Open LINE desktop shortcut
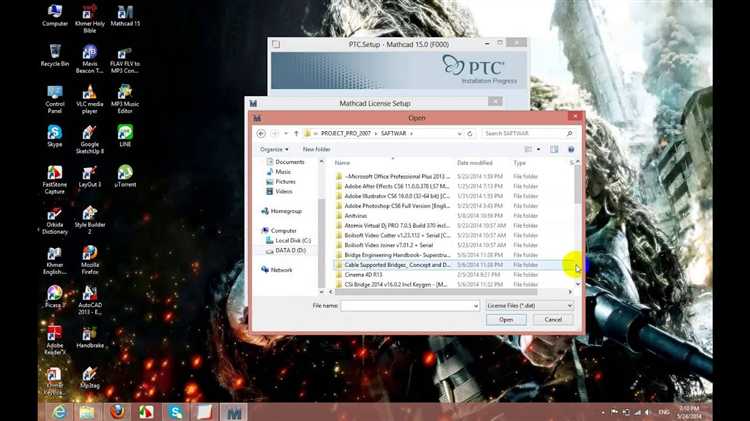This screenshot has width=750, height=421. [x=125, y=136]
